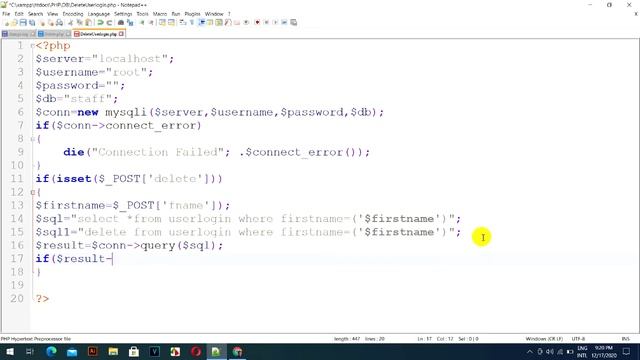Screen dimensions: 640x360
Task: Open the ? help menu
Action: tap(229, 14)
